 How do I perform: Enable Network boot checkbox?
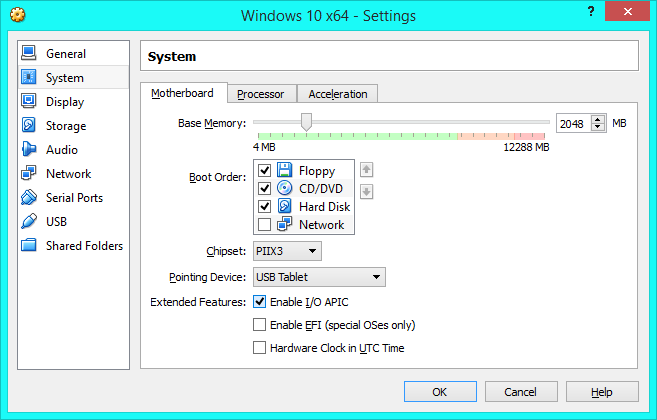point(264,224)
